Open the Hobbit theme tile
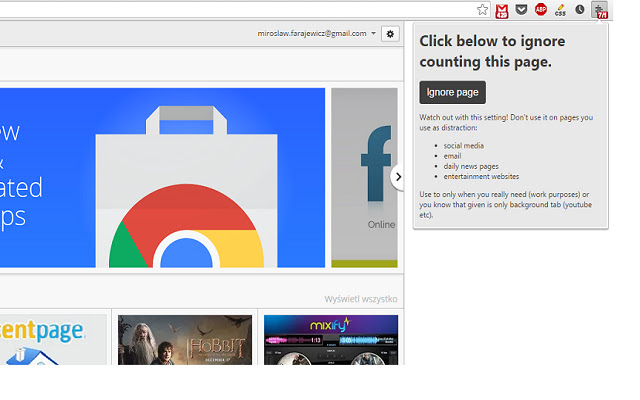 click(185, 340)
